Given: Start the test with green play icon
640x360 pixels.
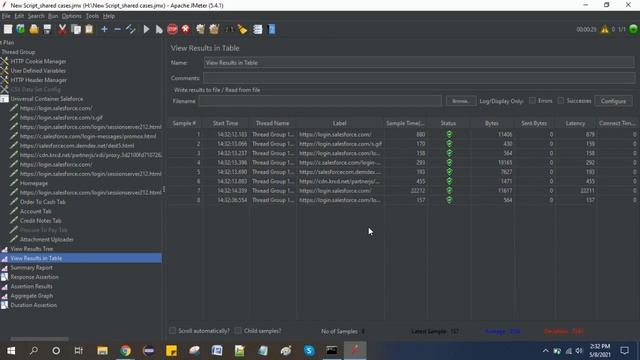Looking at the screenshot, I should (x=146, y=29).
